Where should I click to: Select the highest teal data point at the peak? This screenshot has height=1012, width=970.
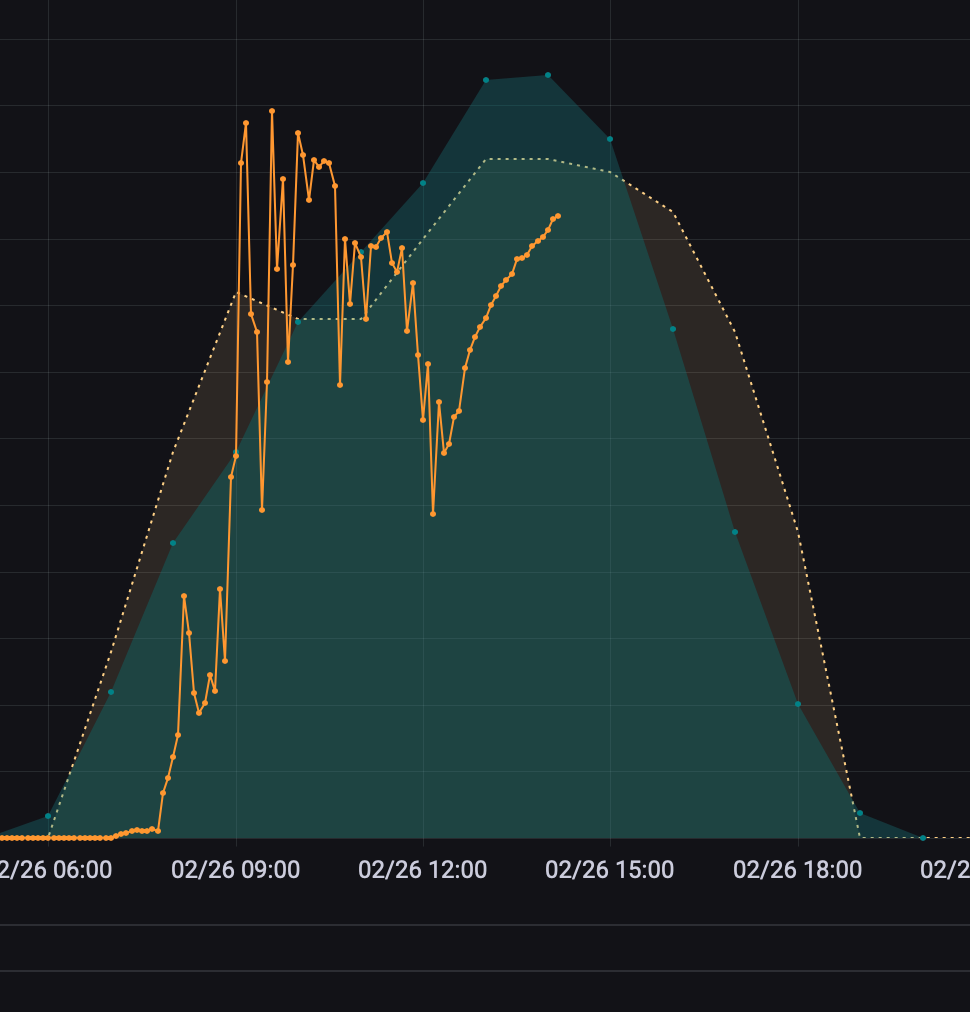pyautogui.click(x=548, y=75)
